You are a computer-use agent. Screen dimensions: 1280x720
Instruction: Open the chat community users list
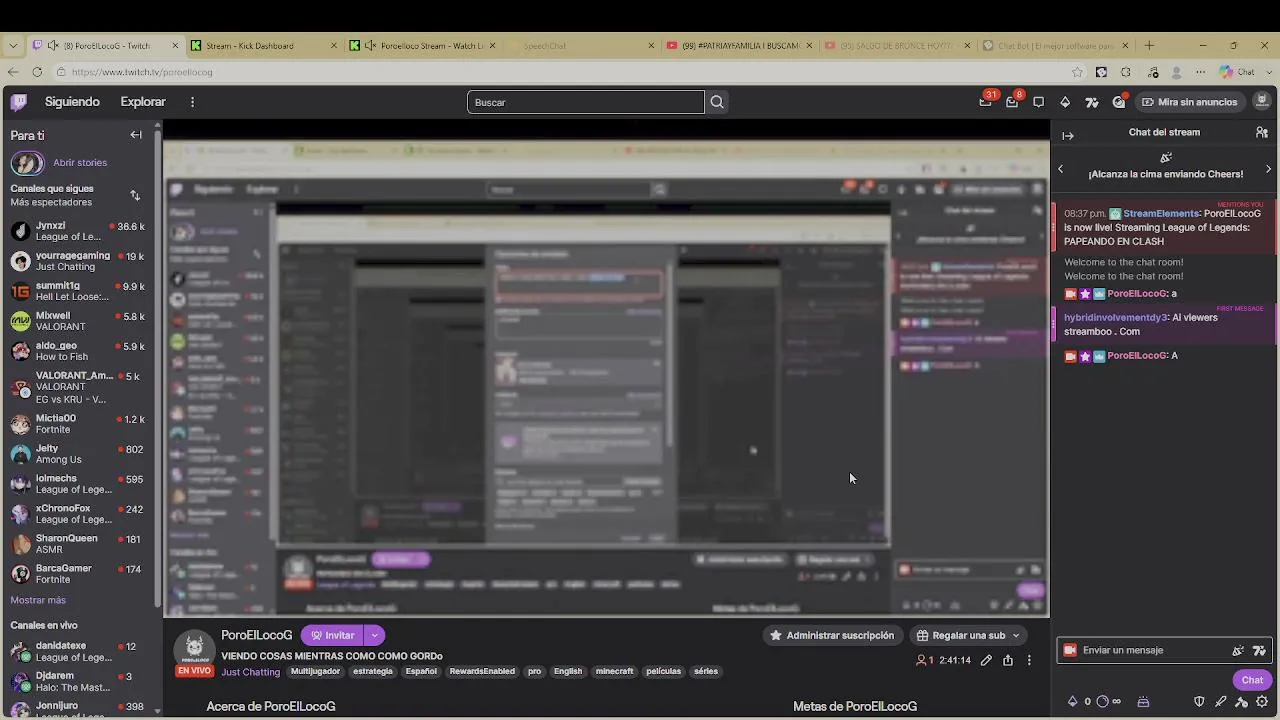pos(1262,132)
